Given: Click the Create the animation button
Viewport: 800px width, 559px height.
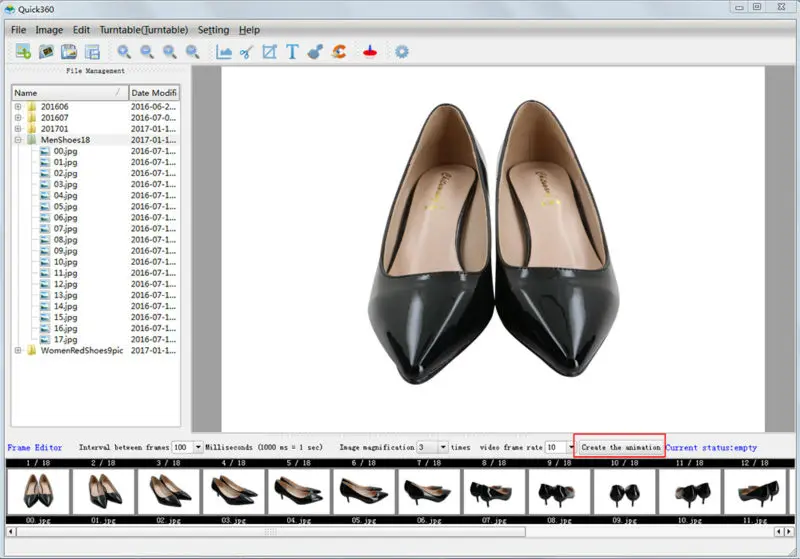Looking at the screenshot, I should (620, 448).
